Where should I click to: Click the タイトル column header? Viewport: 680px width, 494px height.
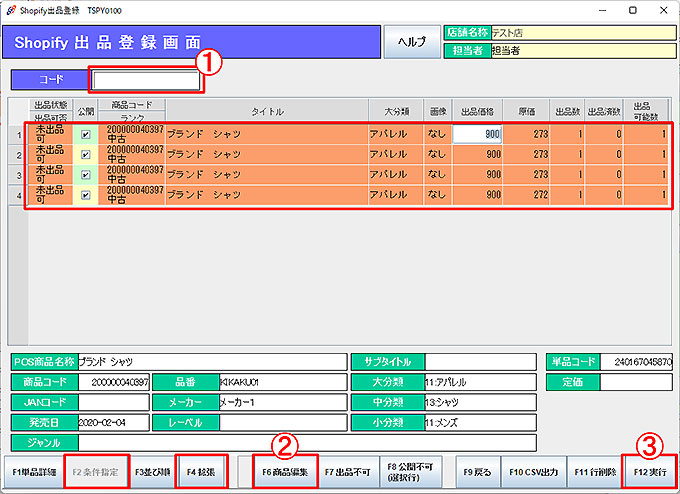pyautogui.click(x=267, y=111)
